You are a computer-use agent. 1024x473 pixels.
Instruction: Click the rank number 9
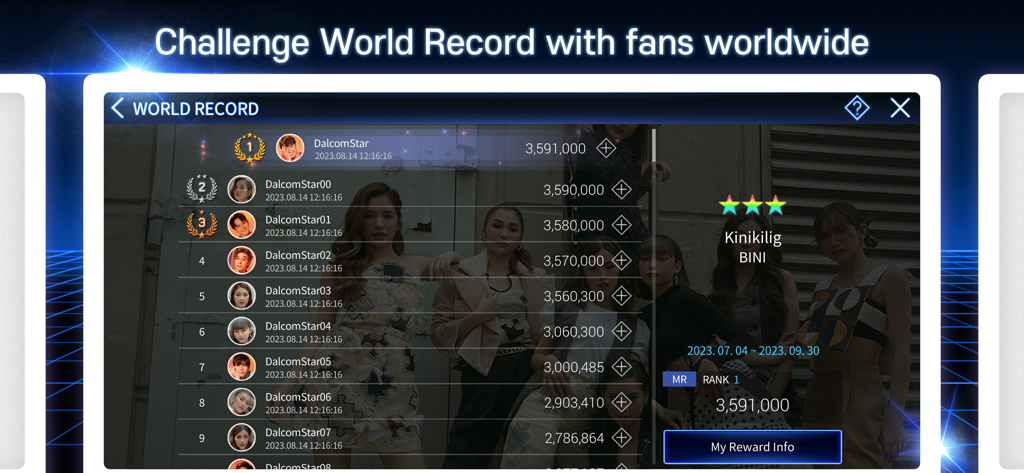pyautogui.click(x=202, y=438)
